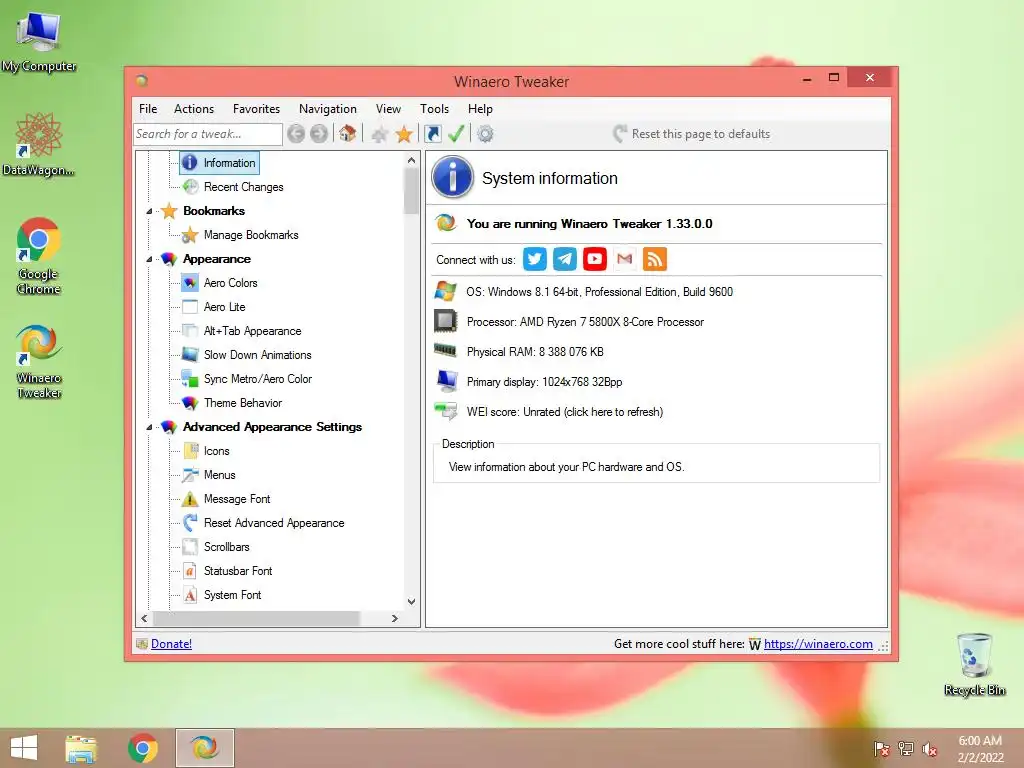Open the View menu

point(388,108)
